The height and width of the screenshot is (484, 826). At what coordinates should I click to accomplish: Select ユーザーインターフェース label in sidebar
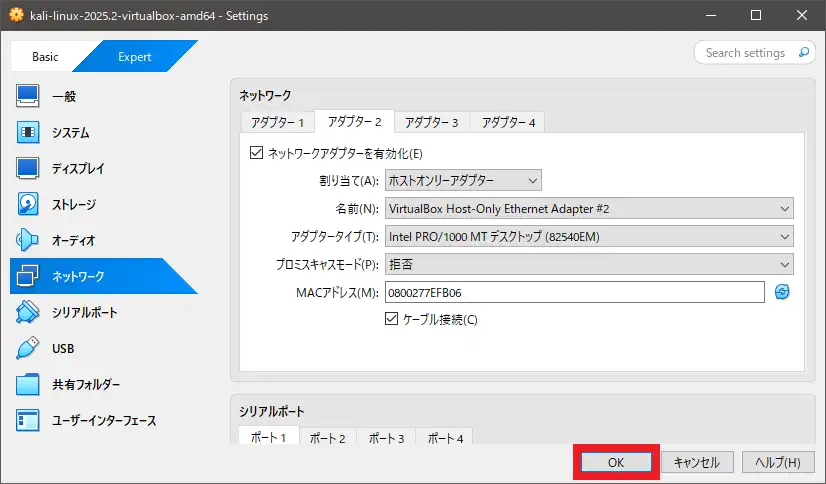(104, 420)
